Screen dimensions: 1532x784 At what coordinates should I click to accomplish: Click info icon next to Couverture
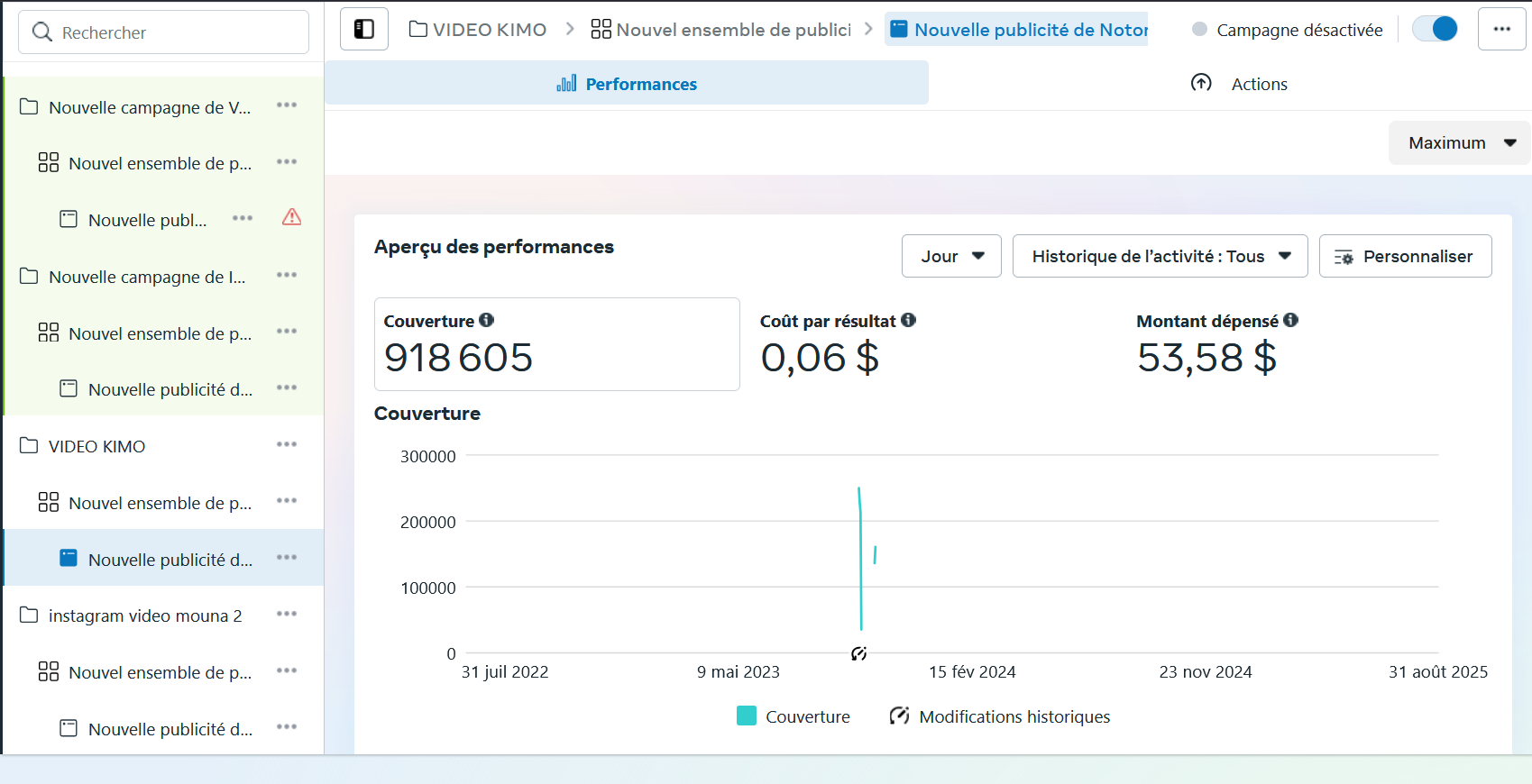tap(487, 320)
